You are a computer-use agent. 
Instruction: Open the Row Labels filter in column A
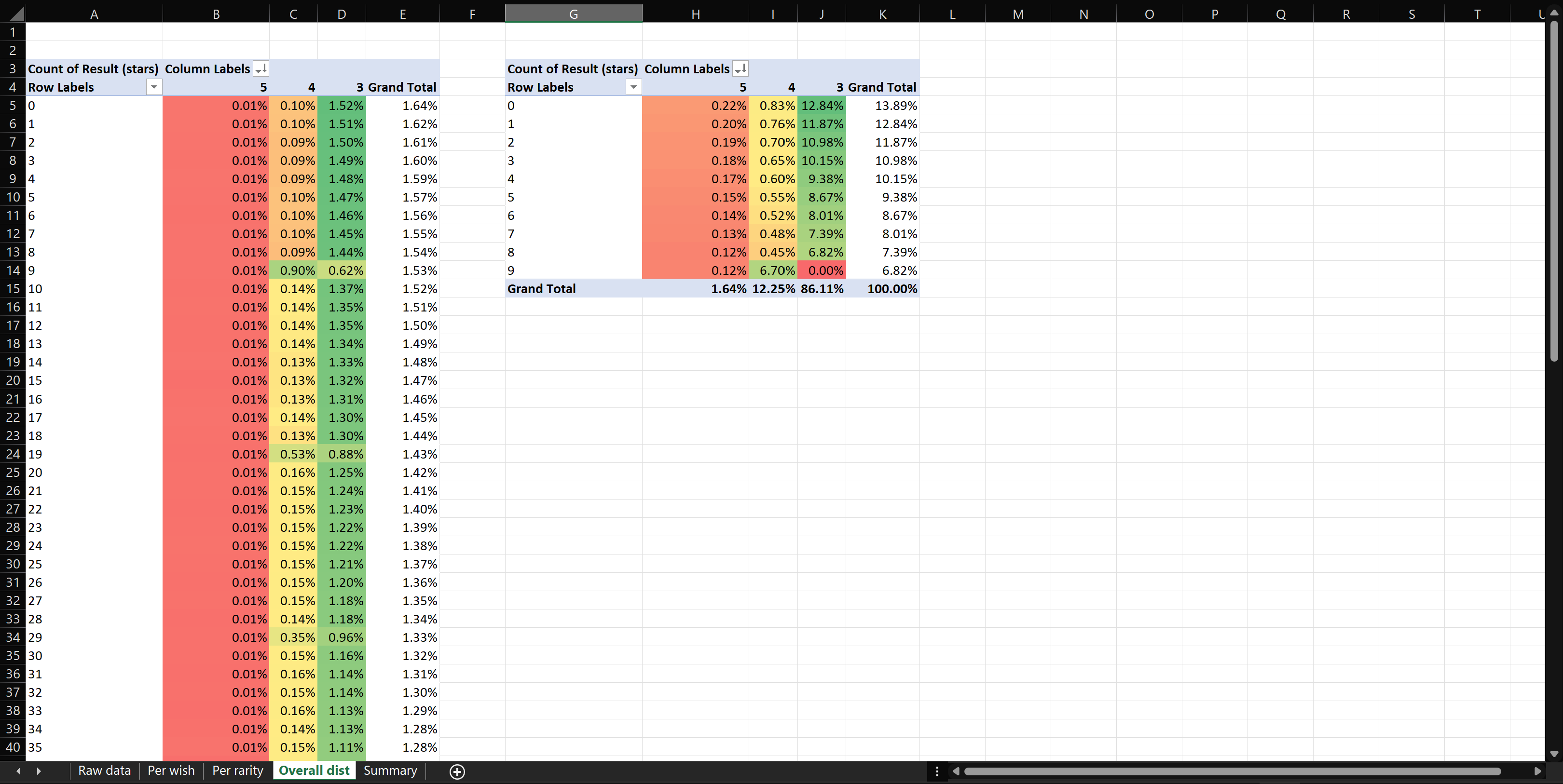pos(154,87)
